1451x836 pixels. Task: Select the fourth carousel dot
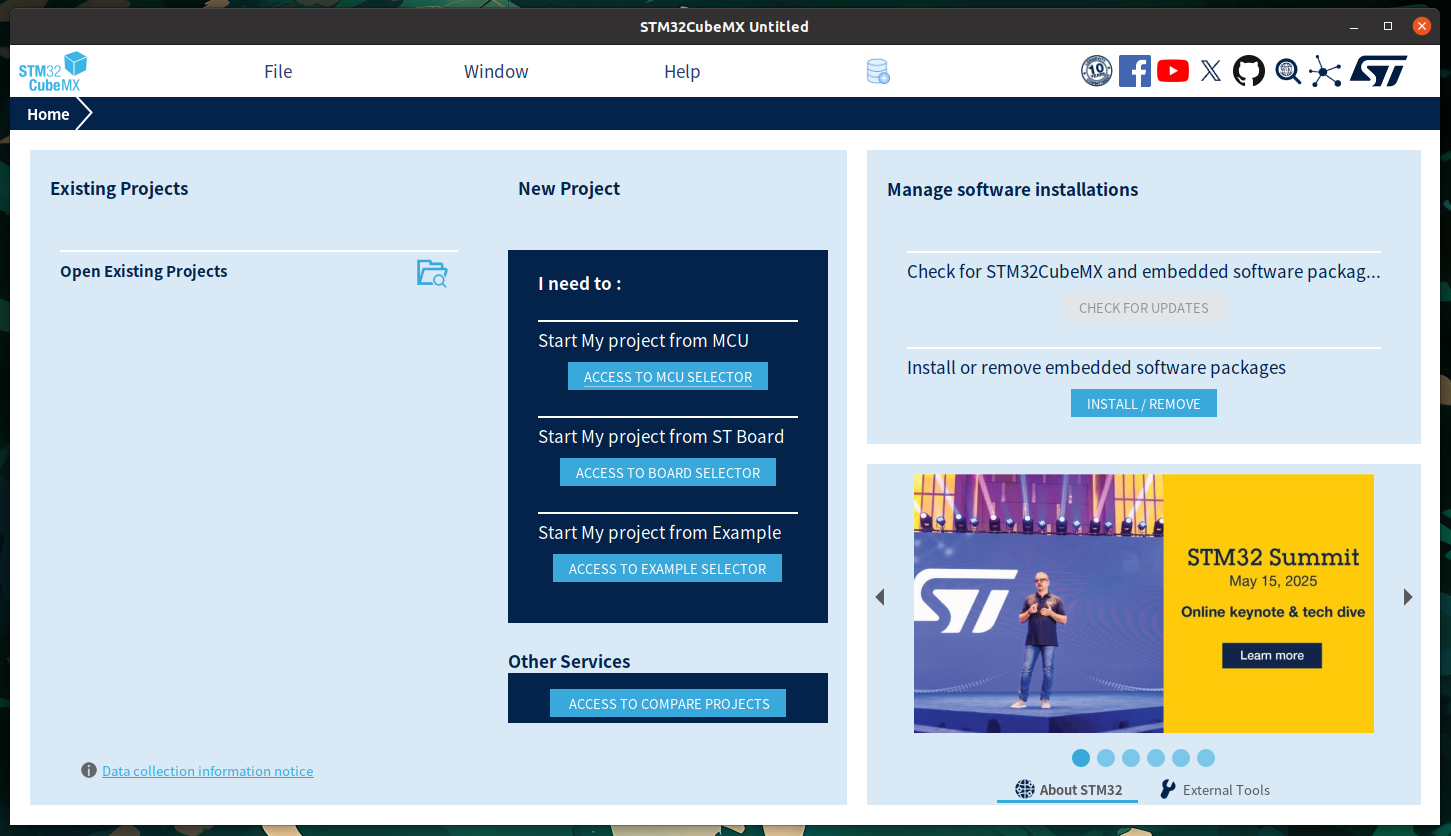[x=1156, y=757]
